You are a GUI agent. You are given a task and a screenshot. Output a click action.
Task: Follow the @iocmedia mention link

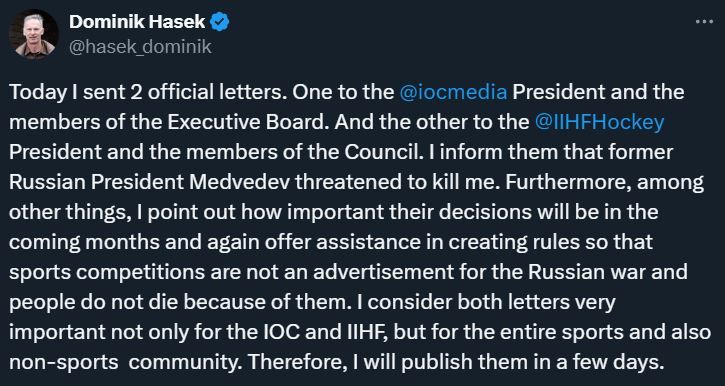(x=453, y=92)
